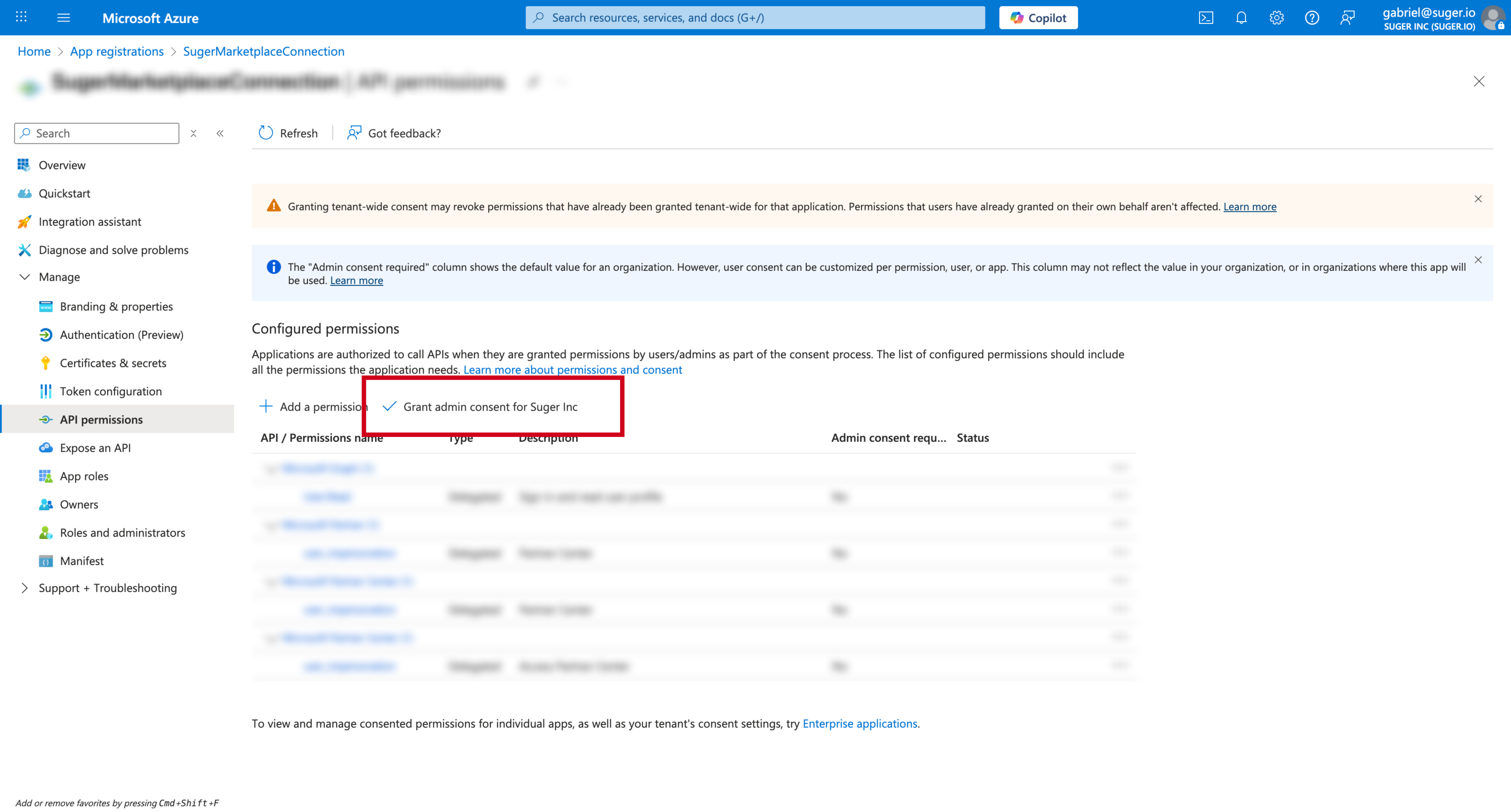Screen dimensions: 1511x812
Task: Launch Copilot from the header
Action: coord(1038,18)
